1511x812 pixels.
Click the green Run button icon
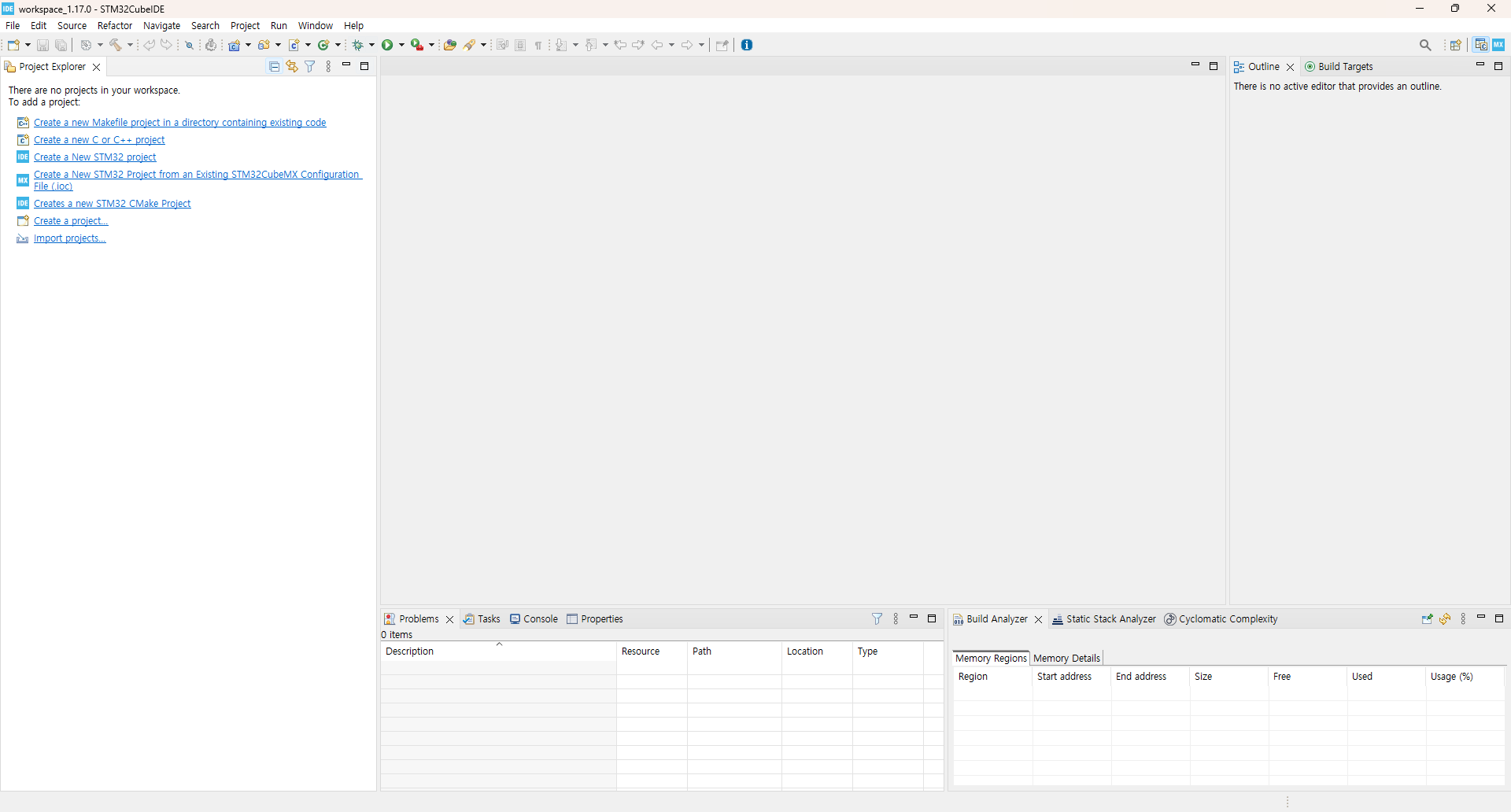point(387,45)
